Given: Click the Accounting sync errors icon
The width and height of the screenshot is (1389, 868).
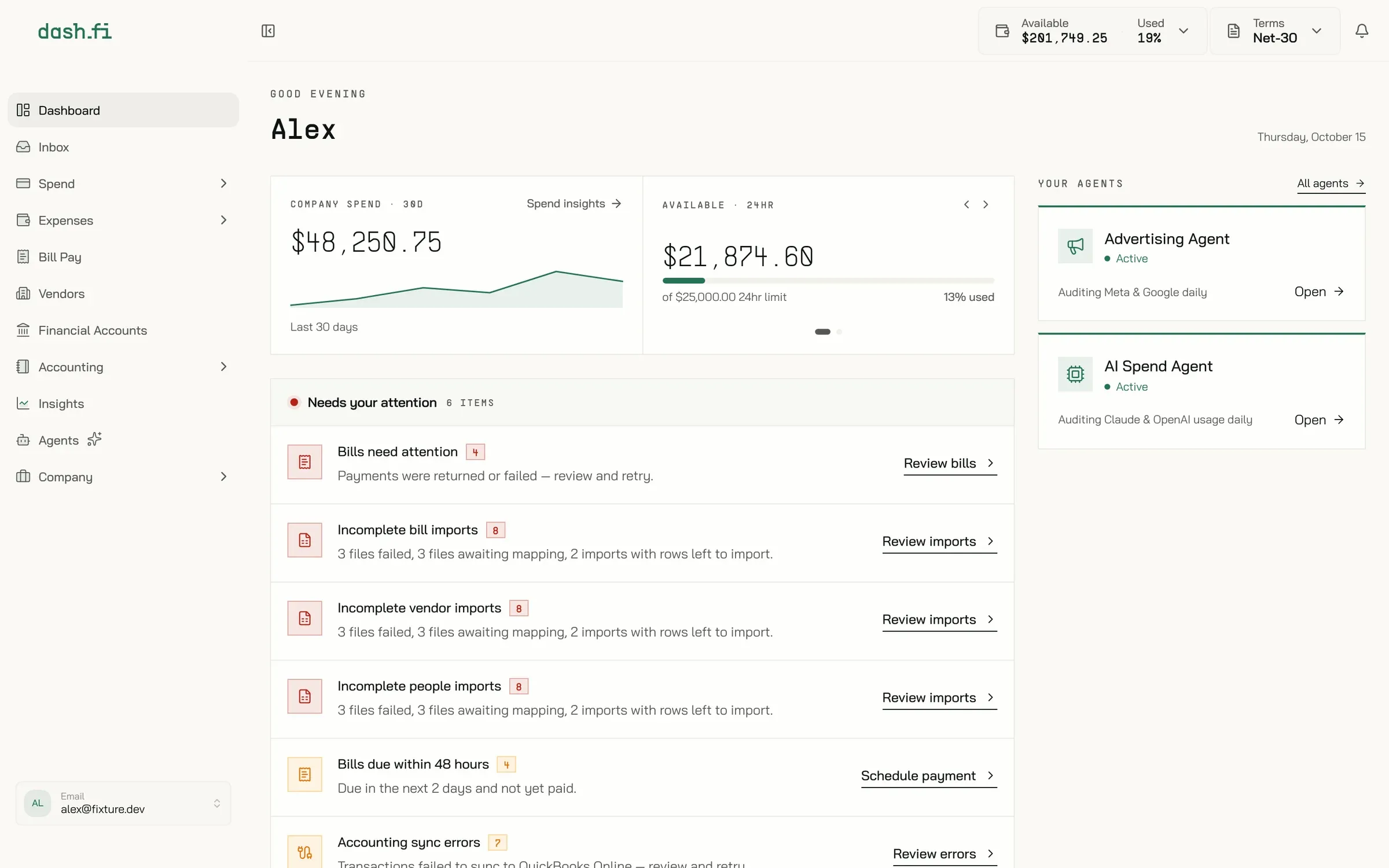Looking at the screenshot, I should tap(305, 852).
